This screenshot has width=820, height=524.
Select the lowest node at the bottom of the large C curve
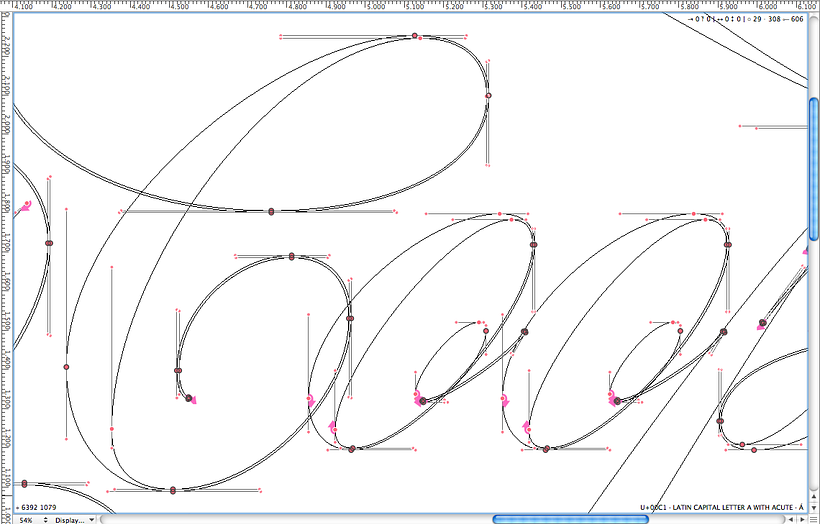[173, 490]
